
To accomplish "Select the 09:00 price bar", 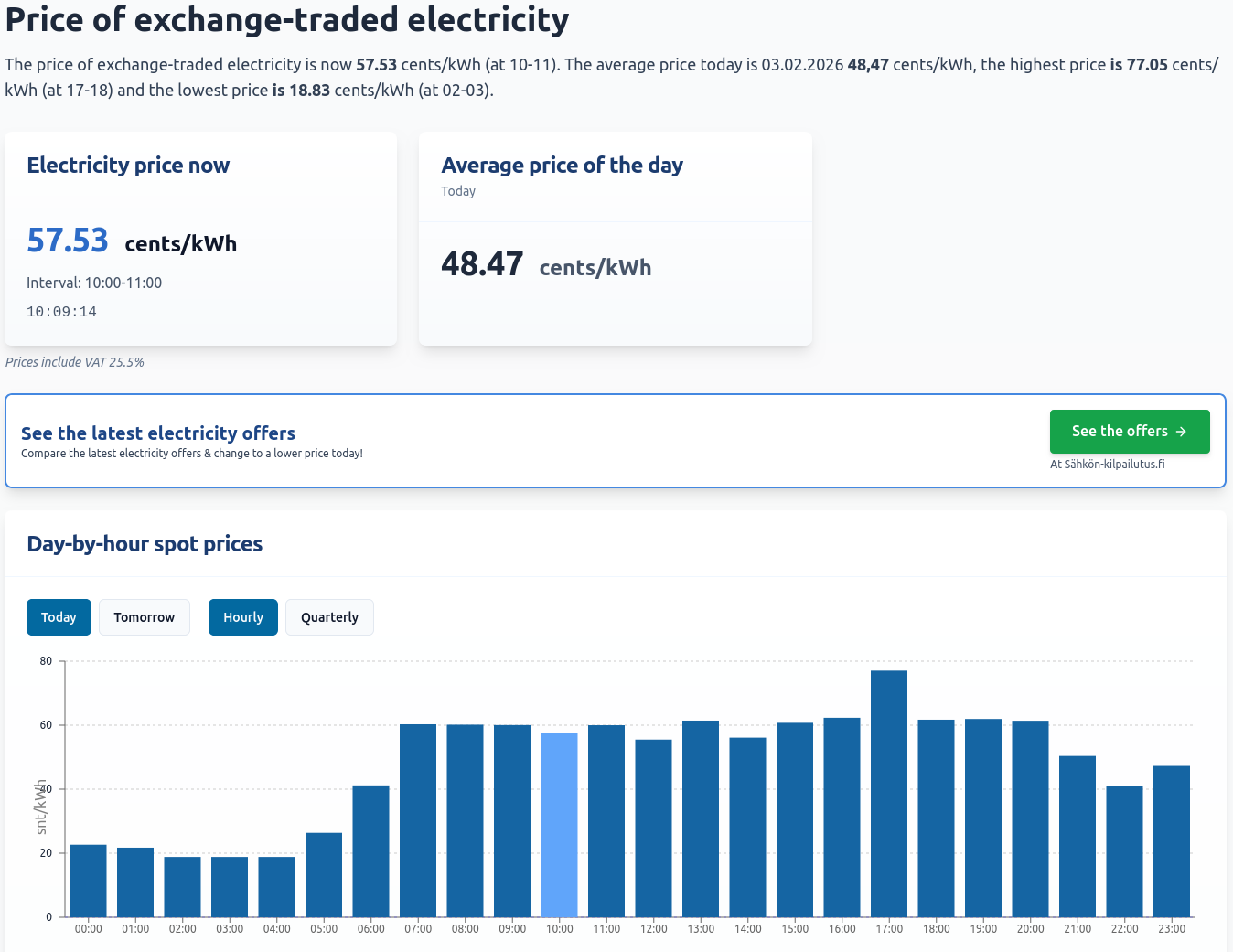I will coord(512,821).
